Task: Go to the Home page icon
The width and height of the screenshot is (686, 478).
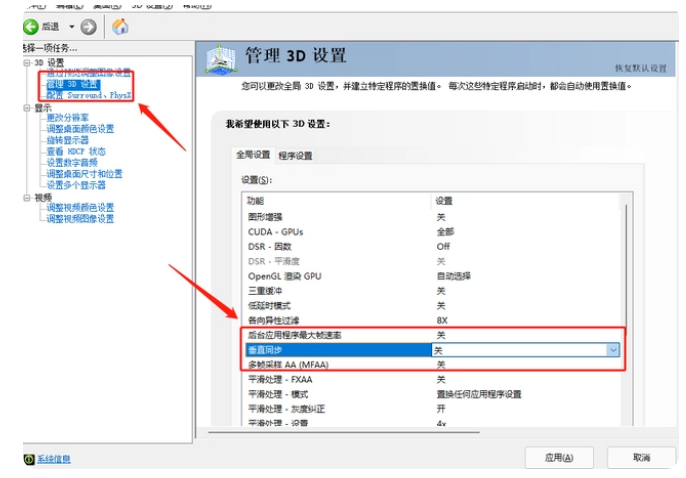Action: point(120,27)
